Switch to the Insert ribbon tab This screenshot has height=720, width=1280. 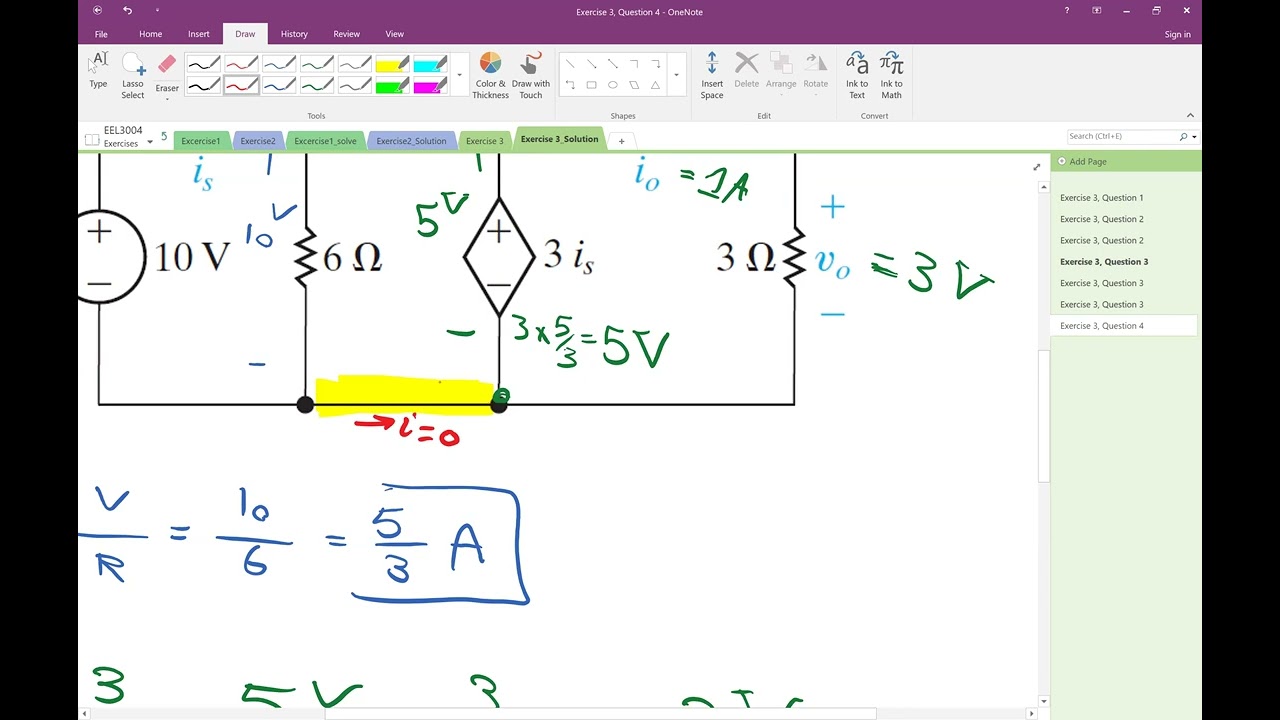tap(199, 34)
